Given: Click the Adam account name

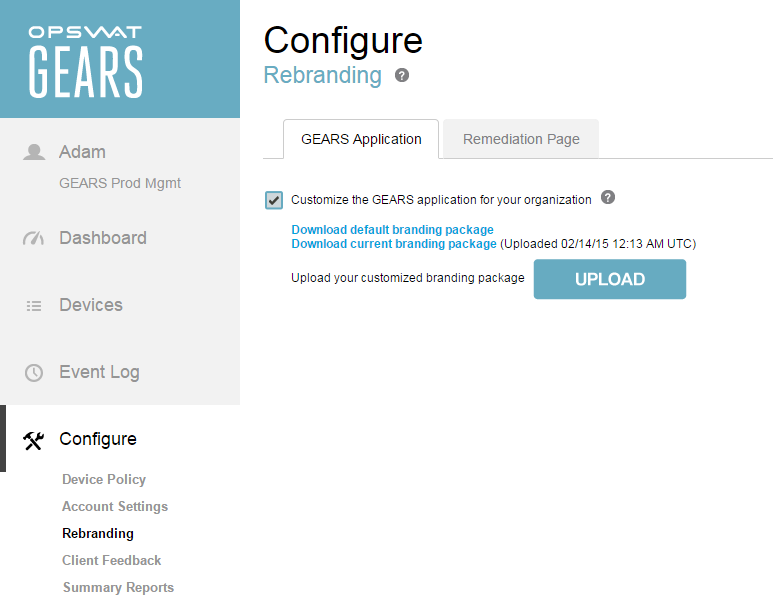Looking at the screenshot, I should [82, 152].
